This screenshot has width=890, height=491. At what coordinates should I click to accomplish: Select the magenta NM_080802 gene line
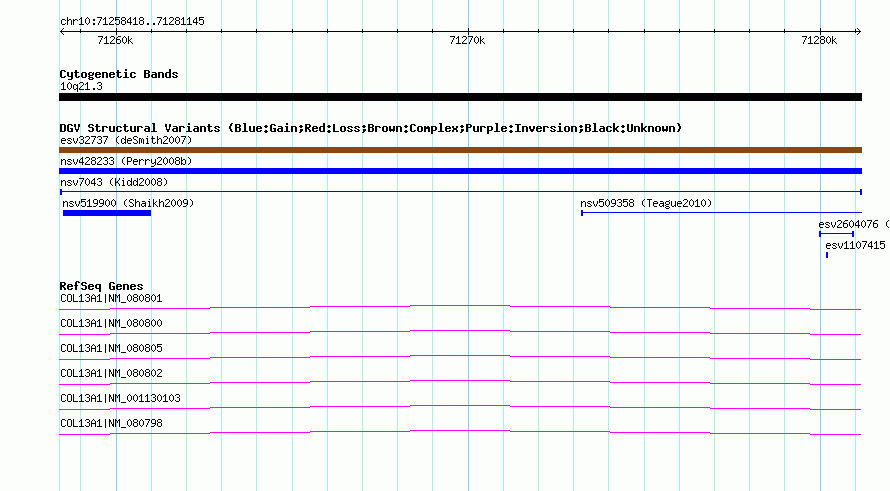point(460,383)
